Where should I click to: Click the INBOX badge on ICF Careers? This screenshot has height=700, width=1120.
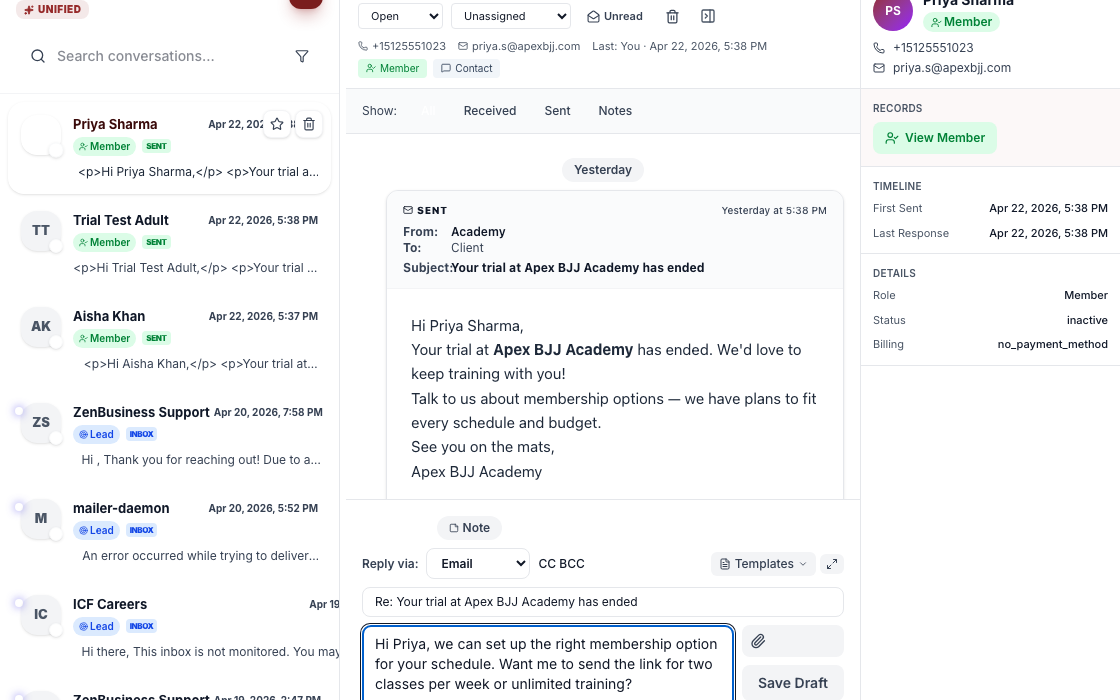click(141, 626)
